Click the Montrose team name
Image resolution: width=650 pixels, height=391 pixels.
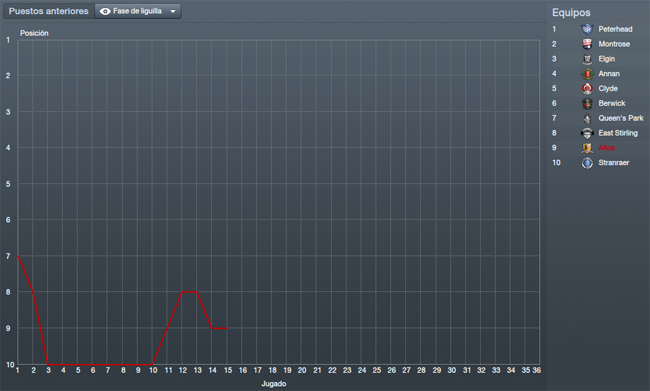614,44
